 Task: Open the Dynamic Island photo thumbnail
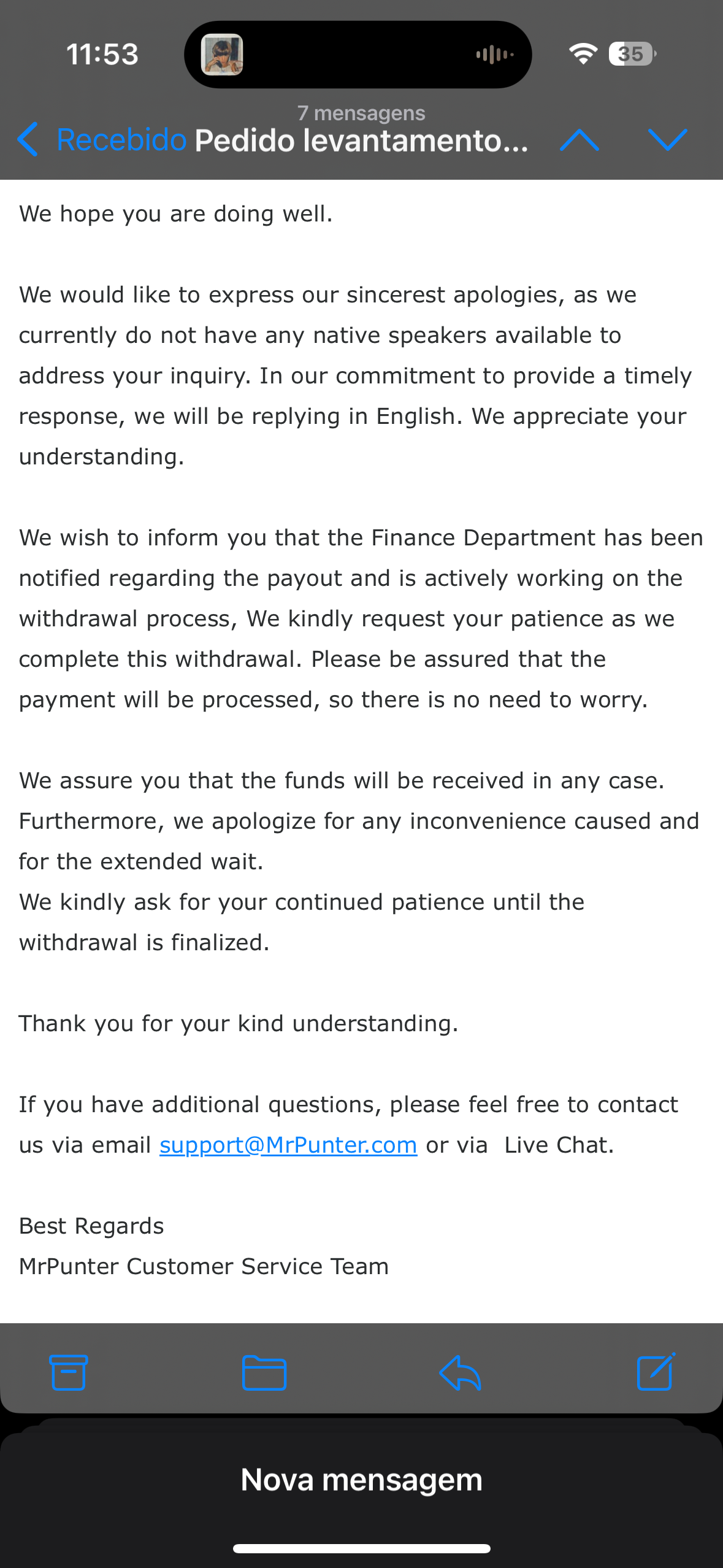[x=222, y=55]
